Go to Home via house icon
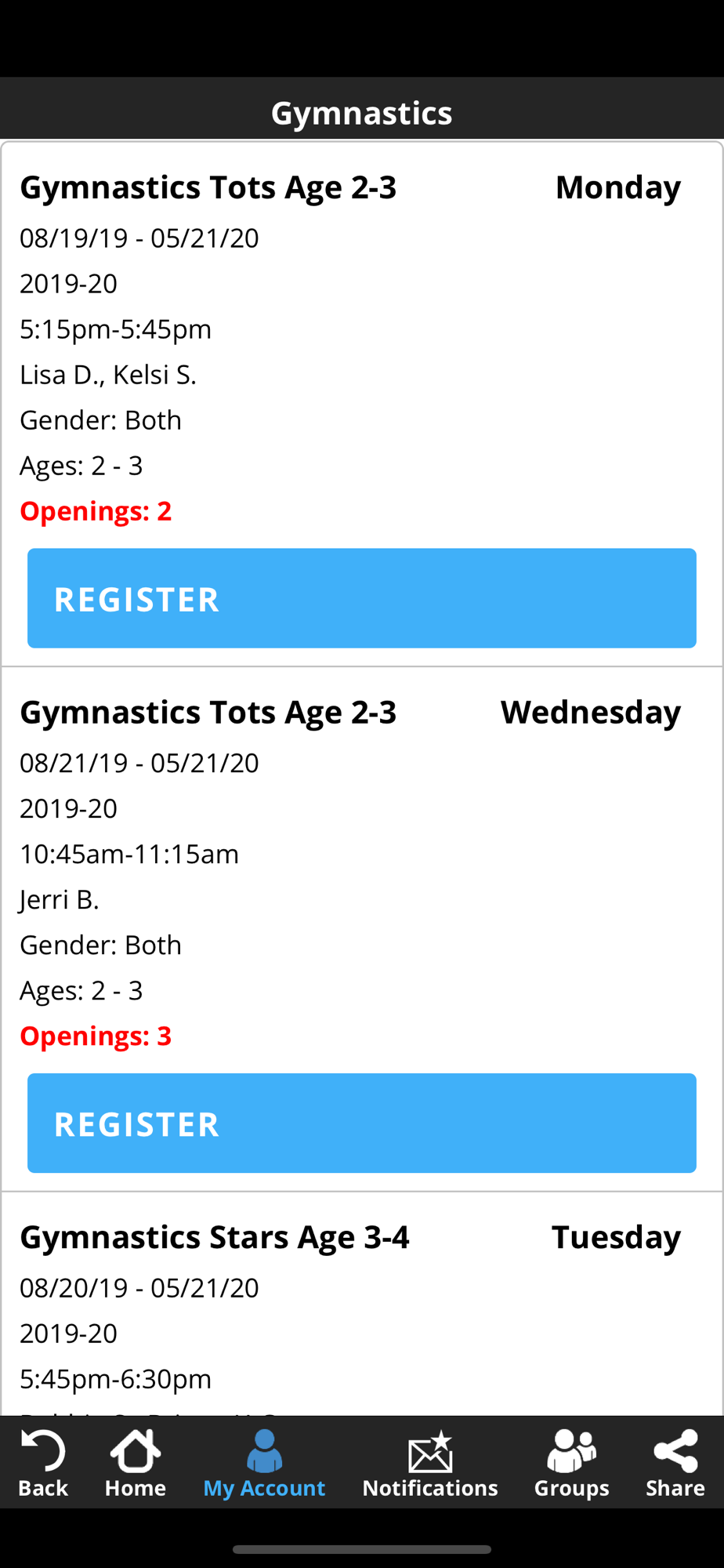The height and width of the screenshot is (1568, 724). [x=136, y=1450]
